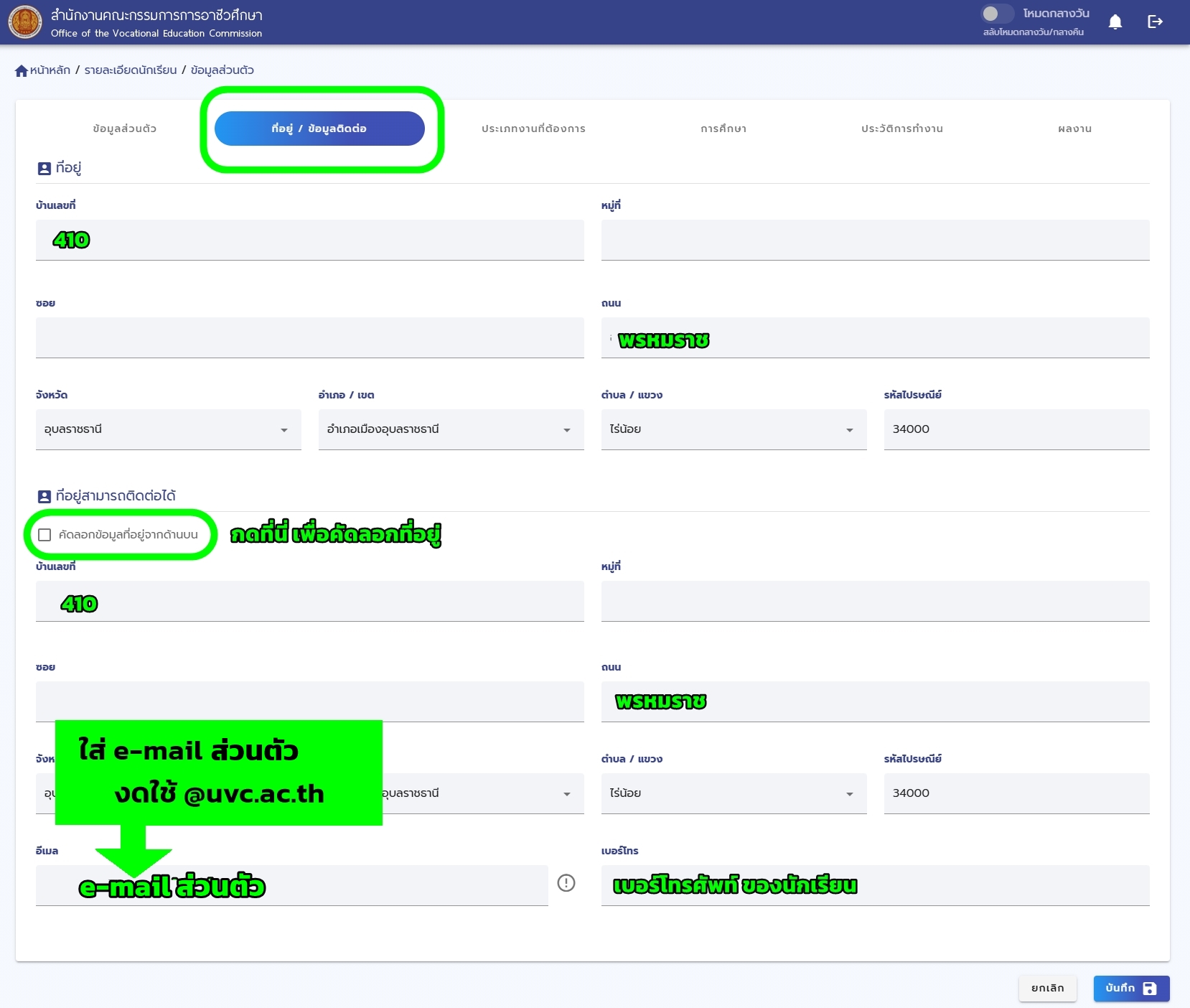Screen dimensions: 1190x1008
Task: Click the บันทึก save button
Action: tap(1131, 989)
